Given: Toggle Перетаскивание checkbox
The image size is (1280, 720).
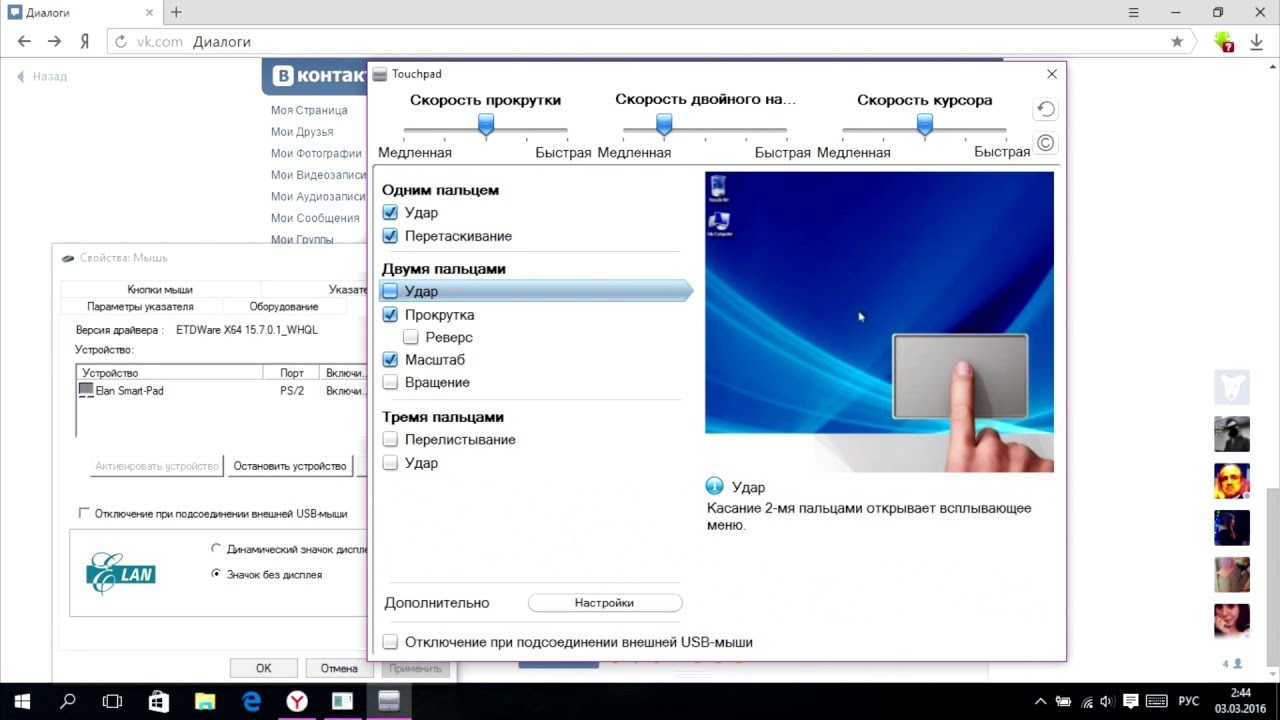Looking at the screenshot, I should point(390,236).
